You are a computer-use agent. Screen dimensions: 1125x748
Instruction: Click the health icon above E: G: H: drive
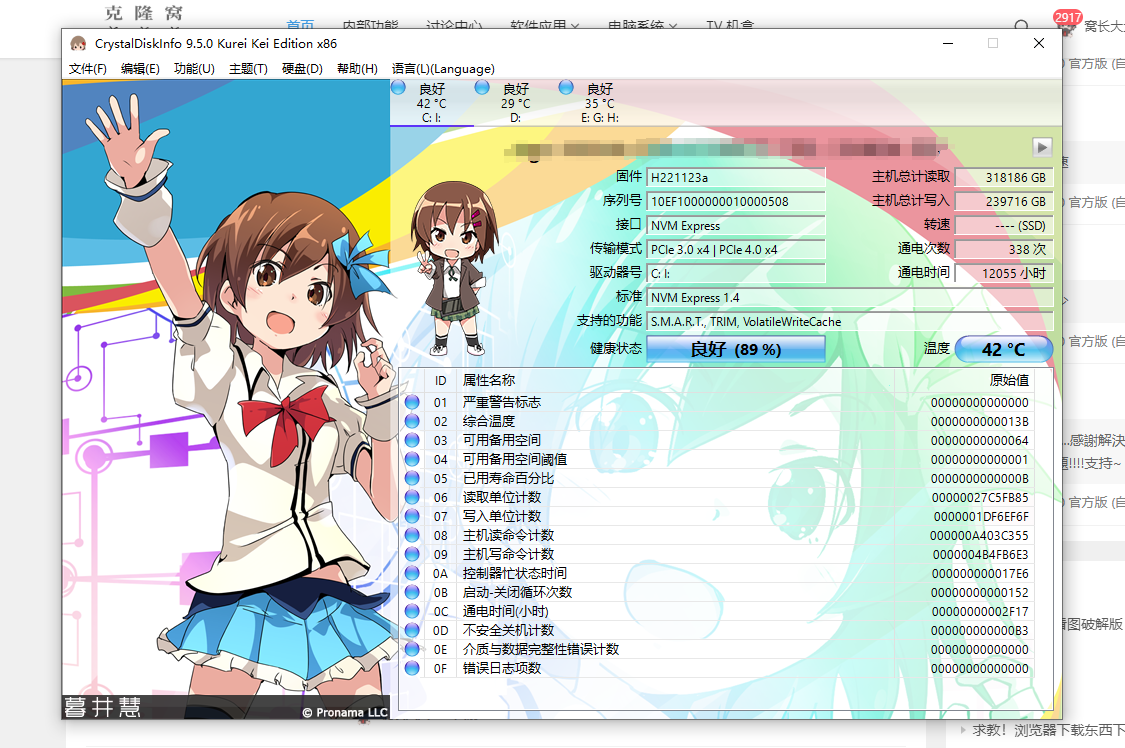tap(566, 87)
